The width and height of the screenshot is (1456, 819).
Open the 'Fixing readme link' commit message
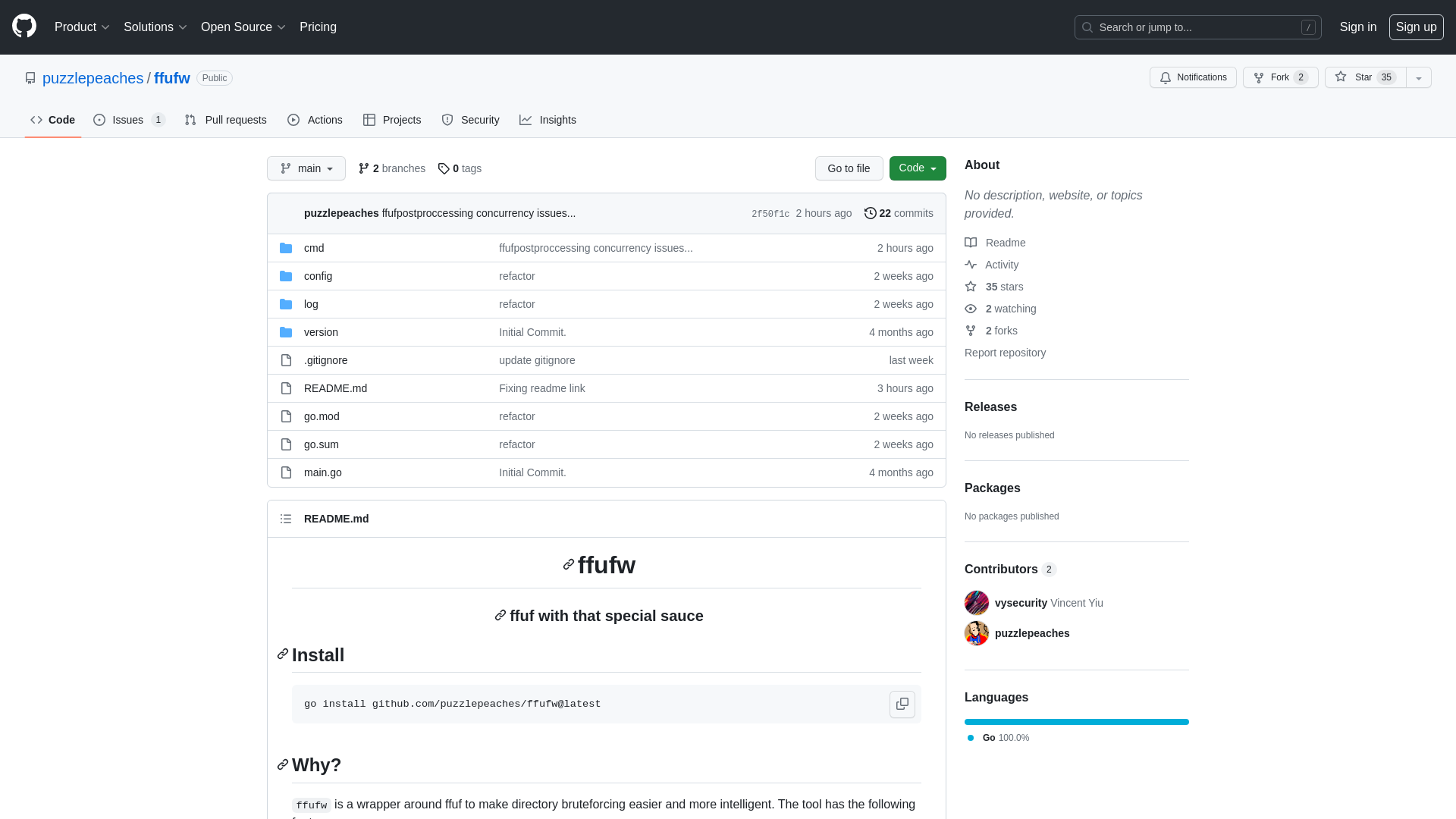[542, 388]
